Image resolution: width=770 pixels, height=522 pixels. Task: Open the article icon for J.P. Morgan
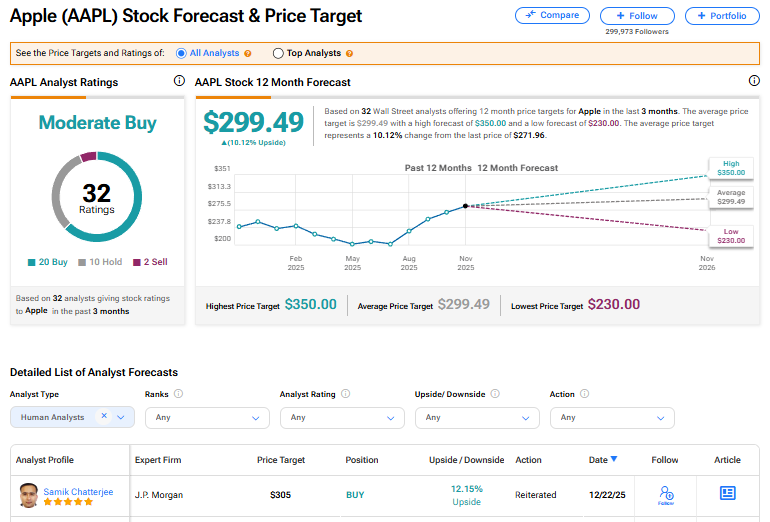[727, 493]
